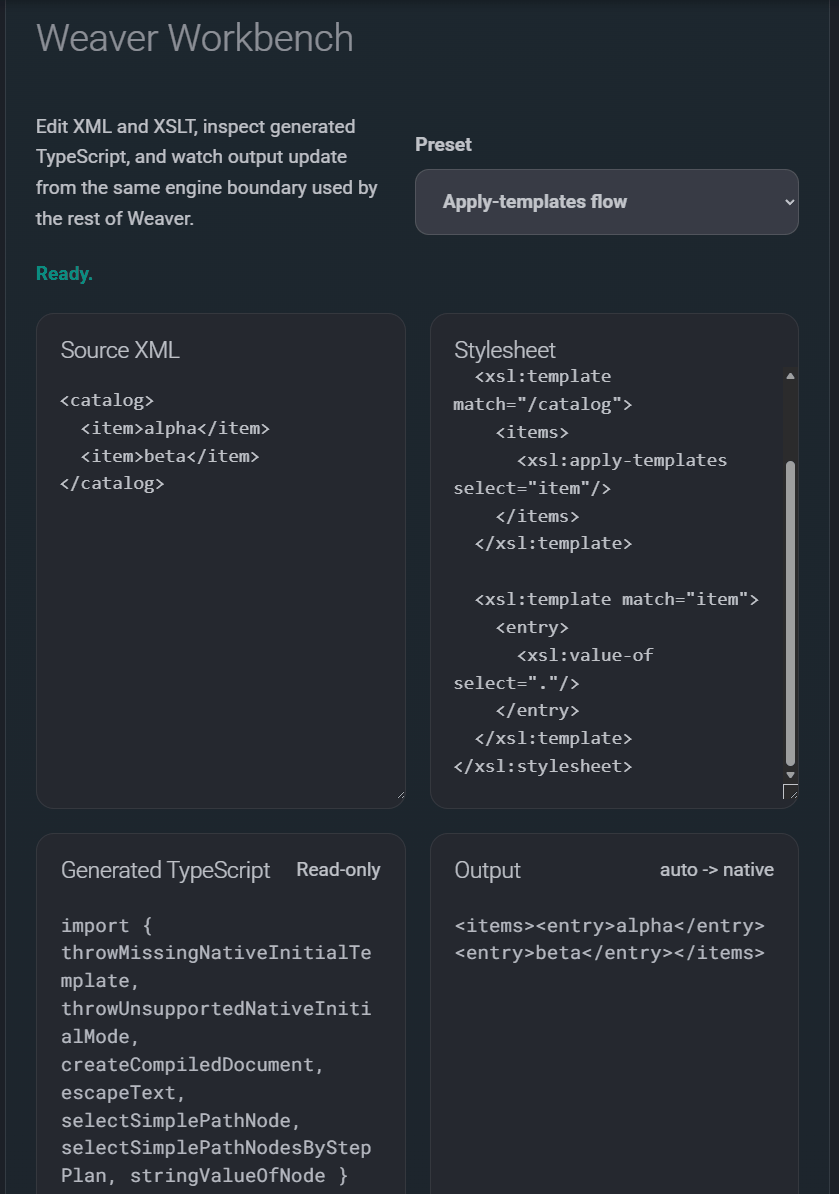
Task: Click the Stylesheet vertical scrollbar thumb
Action: click(790, 613)
